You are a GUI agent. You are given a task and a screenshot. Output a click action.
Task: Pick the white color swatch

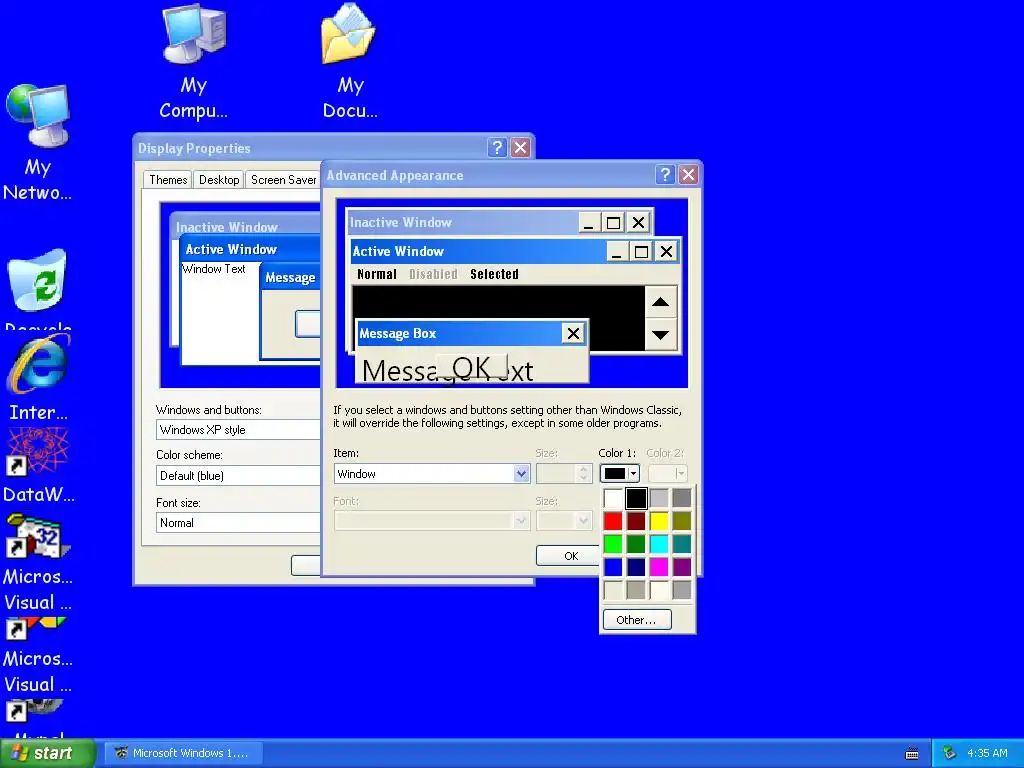pos(613,498)
